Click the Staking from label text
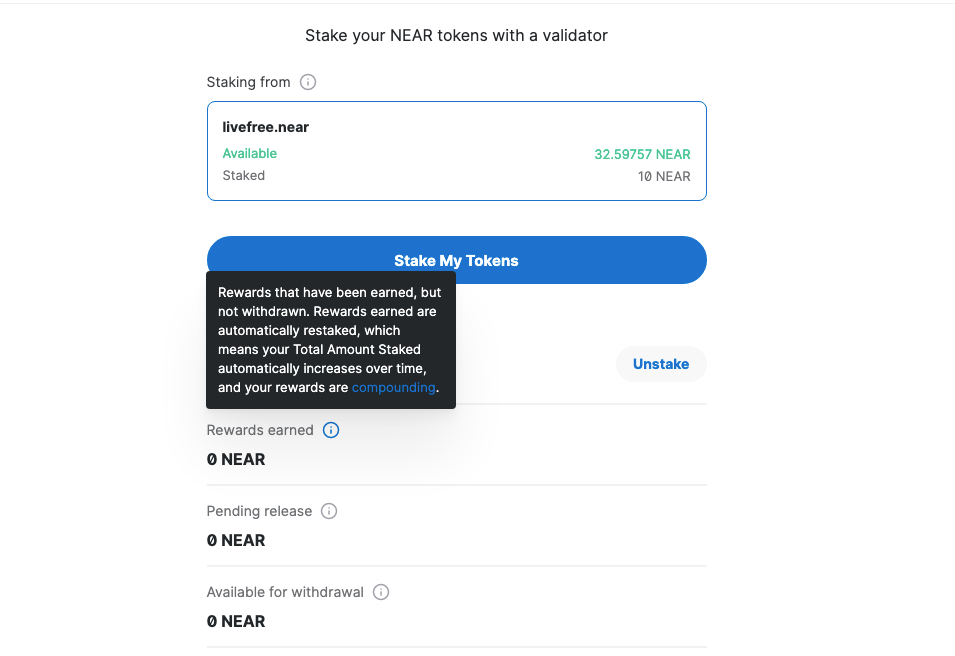955x656 pixels. click(x=248, y=82)
